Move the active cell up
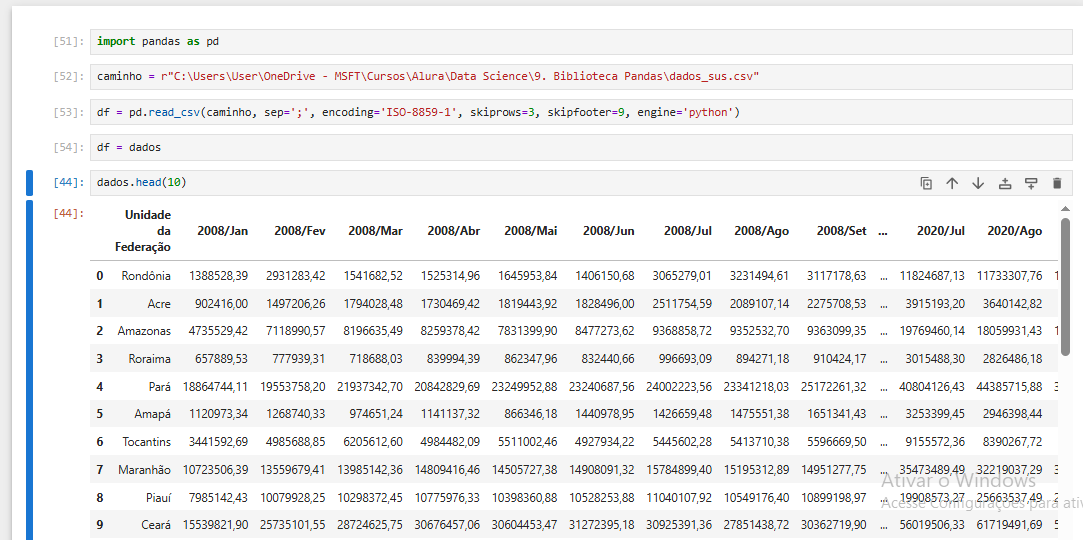Screen dimensions: 1083x540 (x=952, y=183)
